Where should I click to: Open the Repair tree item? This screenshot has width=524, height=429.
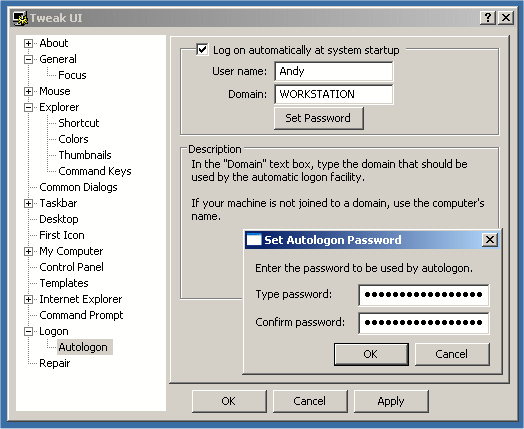click(55, 363)
